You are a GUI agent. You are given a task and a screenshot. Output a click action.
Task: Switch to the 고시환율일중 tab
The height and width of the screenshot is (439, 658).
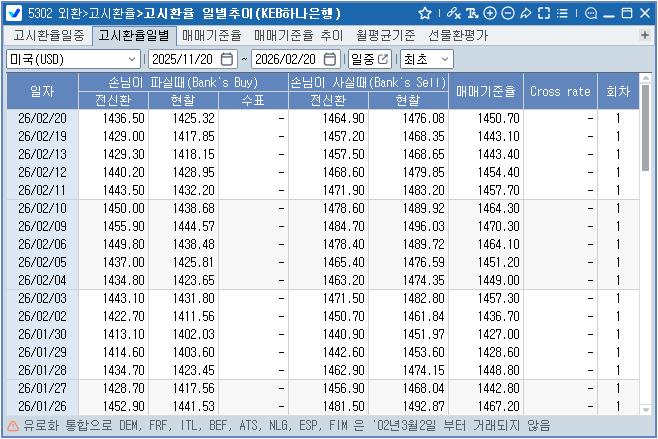tap(49, 36)
